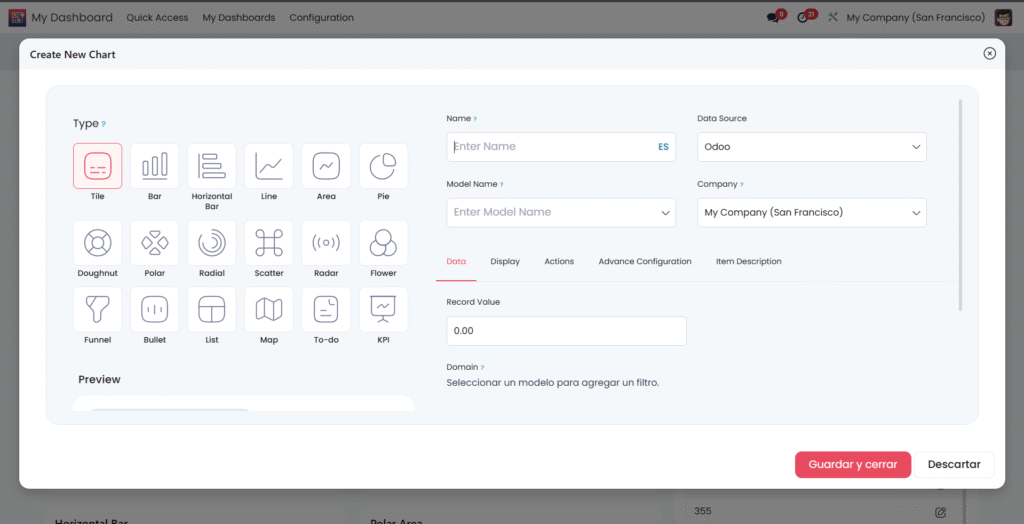This screenshot has width=1024, height=524.
Task: Open the Advance Configuration tab
Action: coord(644,262)
